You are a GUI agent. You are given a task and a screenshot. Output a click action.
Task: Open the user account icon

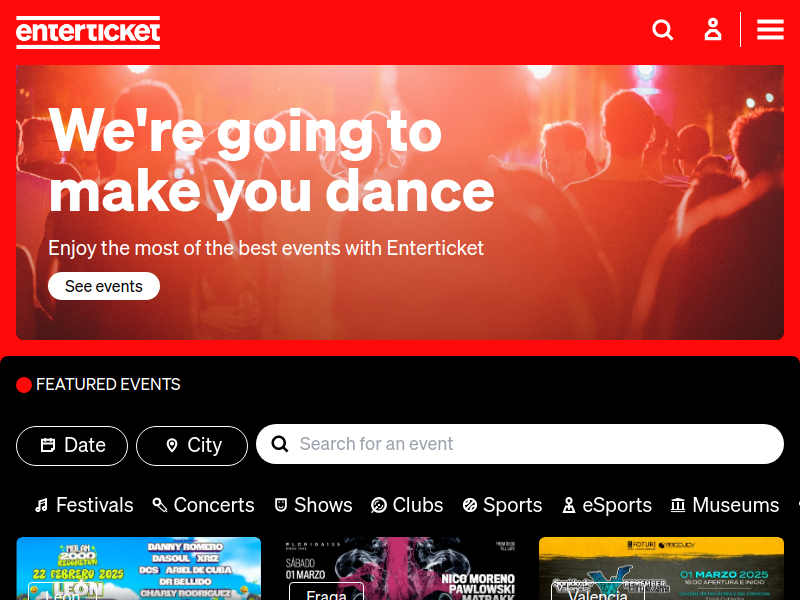[713, 30]
